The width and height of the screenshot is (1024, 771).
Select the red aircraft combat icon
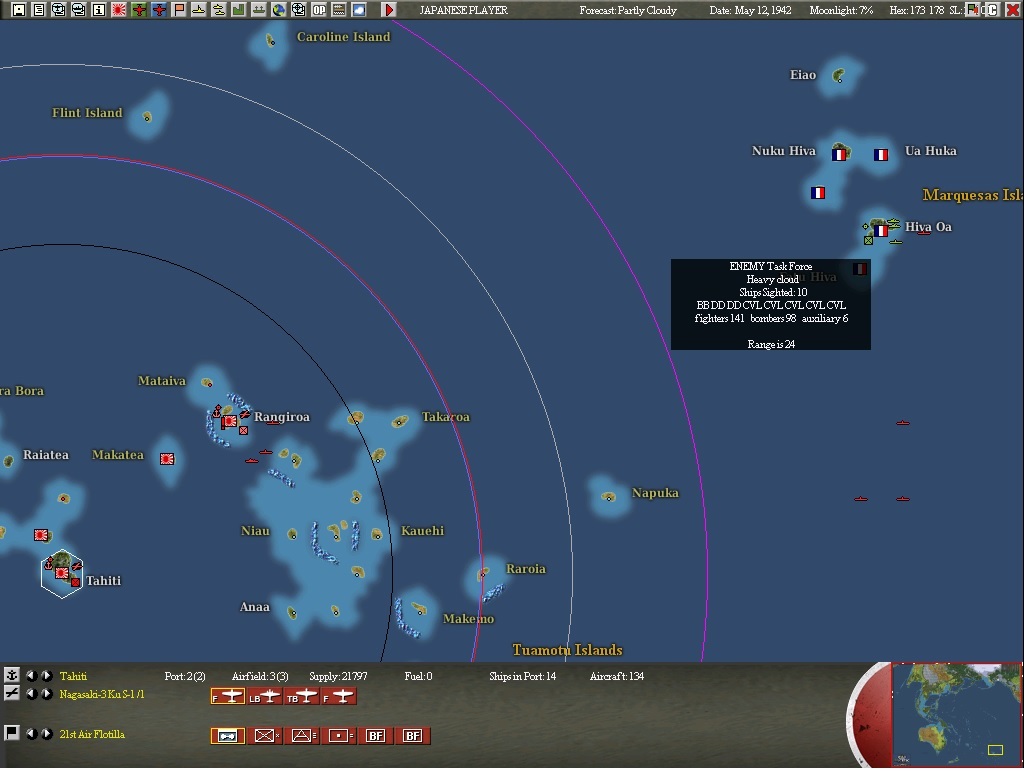coord(137,9)
